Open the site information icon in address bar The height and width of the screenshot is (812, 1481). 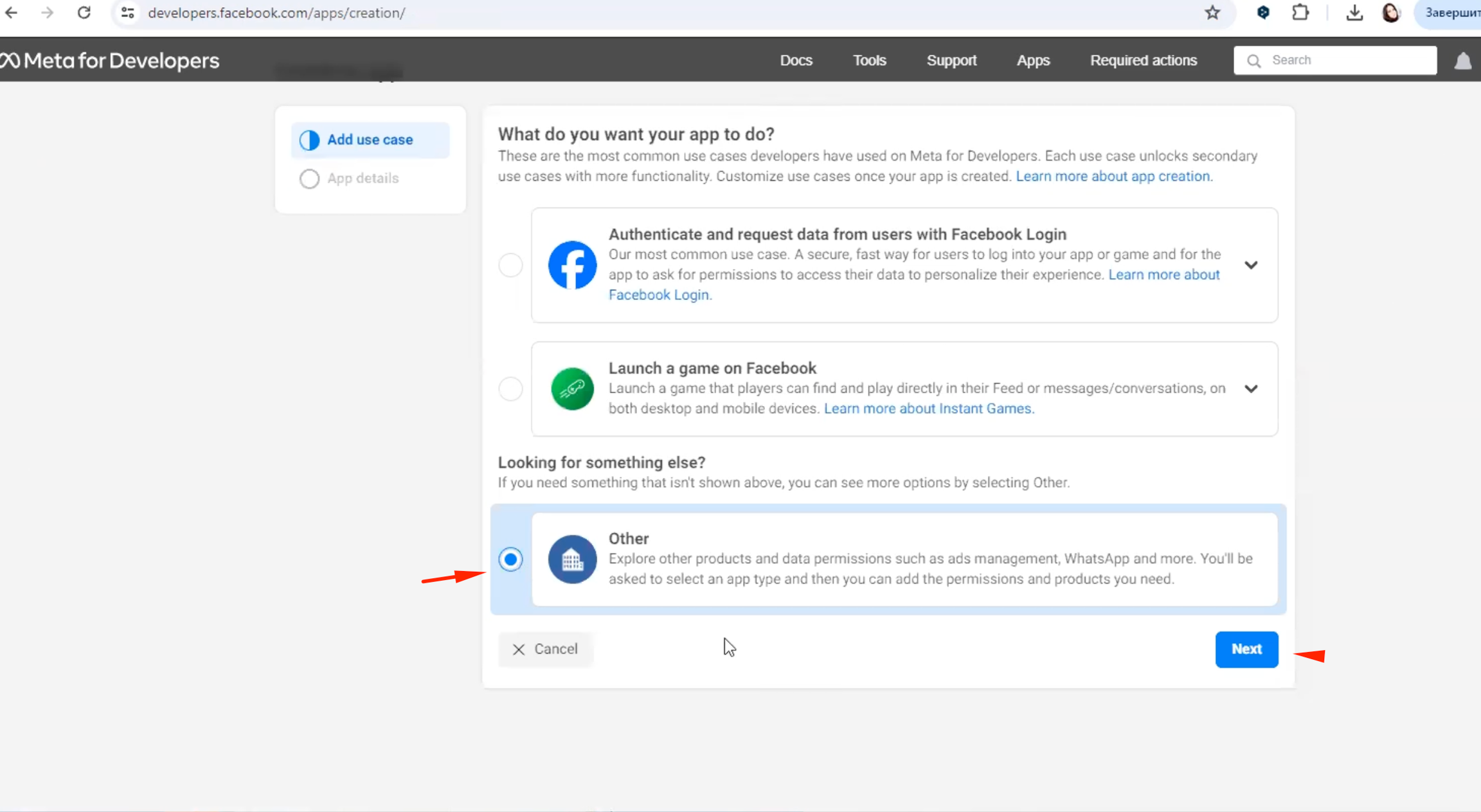128,13
